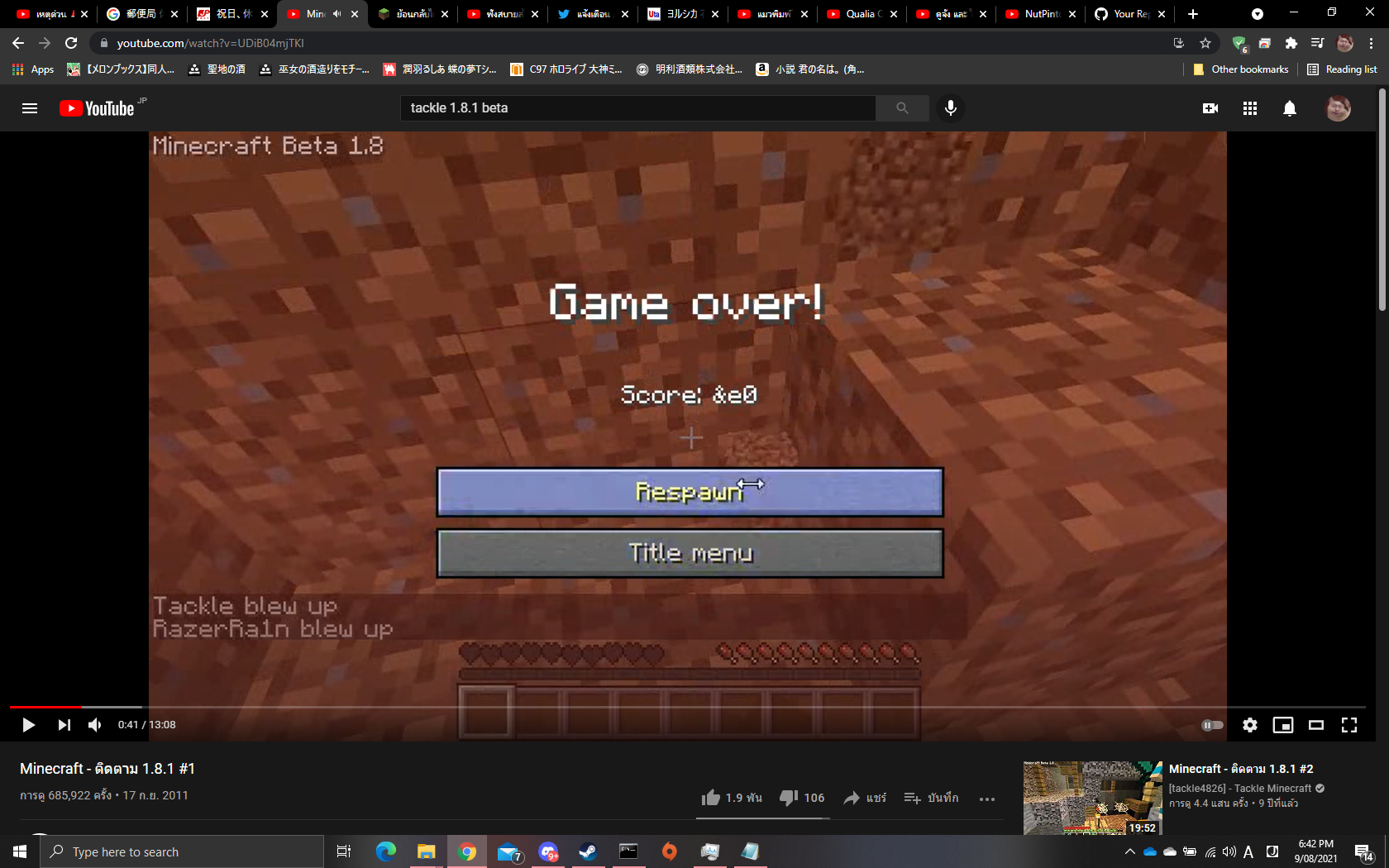
Task: Click the search box containing tackle 1.8.1 beta
Action: tap(638, 108)
